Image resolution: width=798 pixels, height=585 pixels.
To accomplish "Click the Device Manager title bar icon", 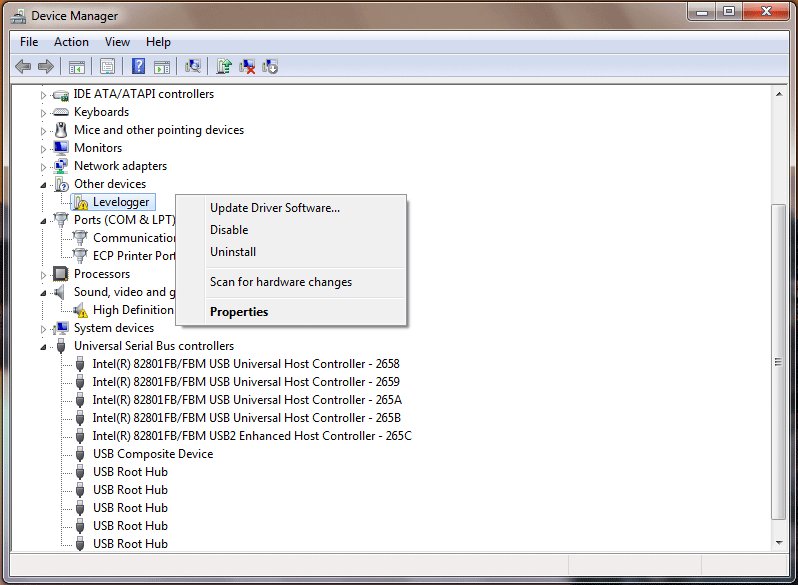I will [18, 16].
